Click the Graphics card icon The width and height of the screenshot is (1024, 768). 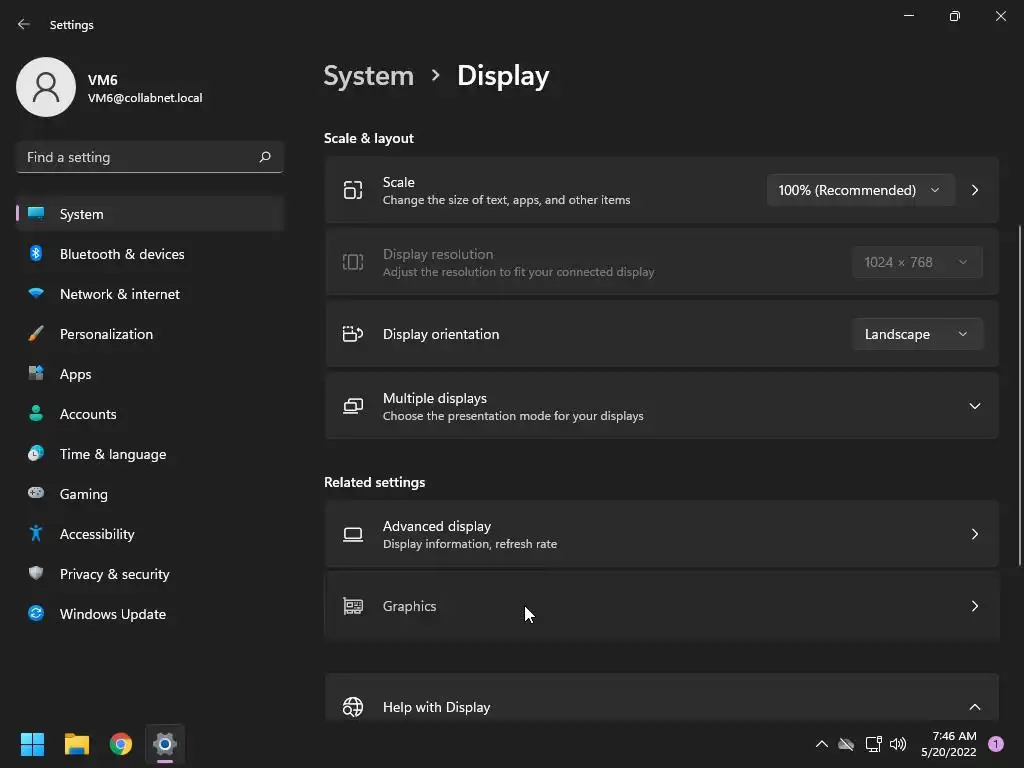click(353, 606)
